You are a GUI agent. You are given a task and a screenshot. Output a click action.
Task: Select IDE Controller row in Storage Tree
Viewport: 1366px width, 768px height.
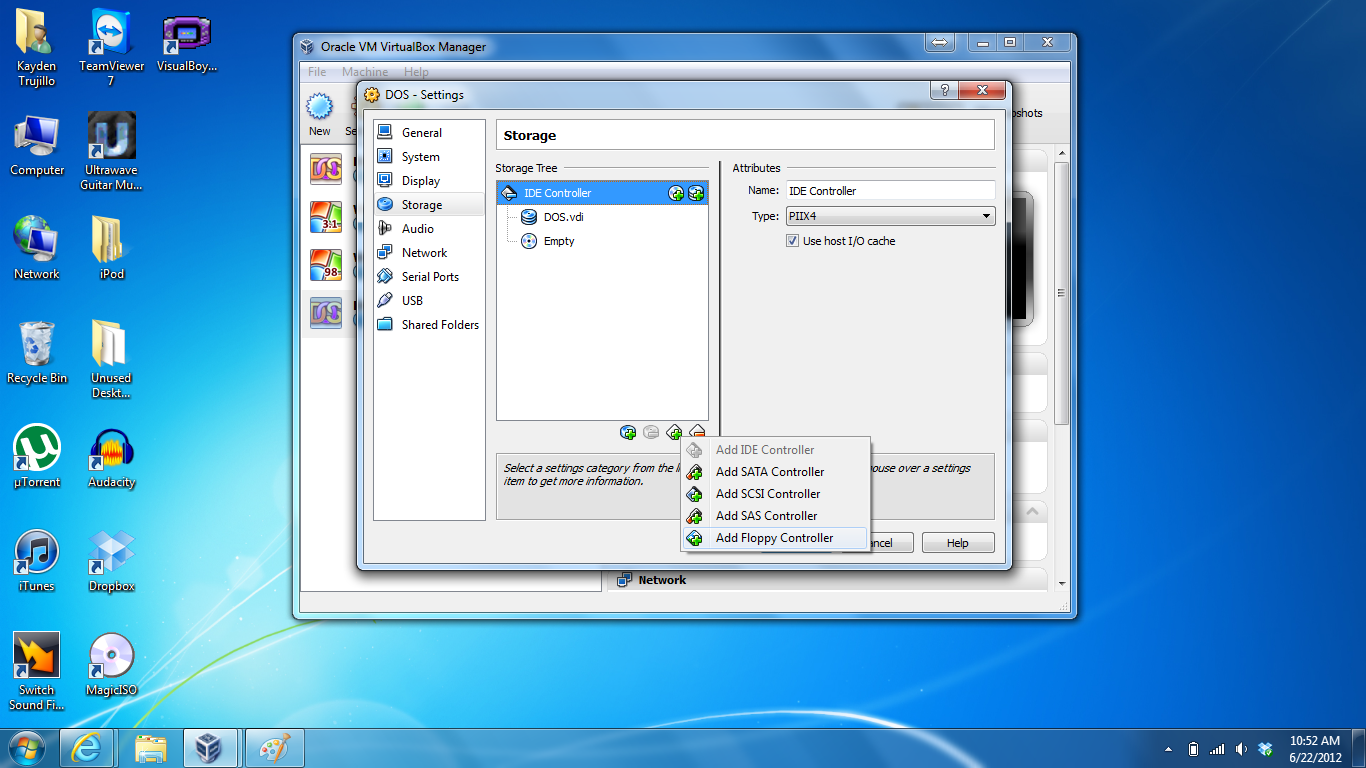pos(603,193)
